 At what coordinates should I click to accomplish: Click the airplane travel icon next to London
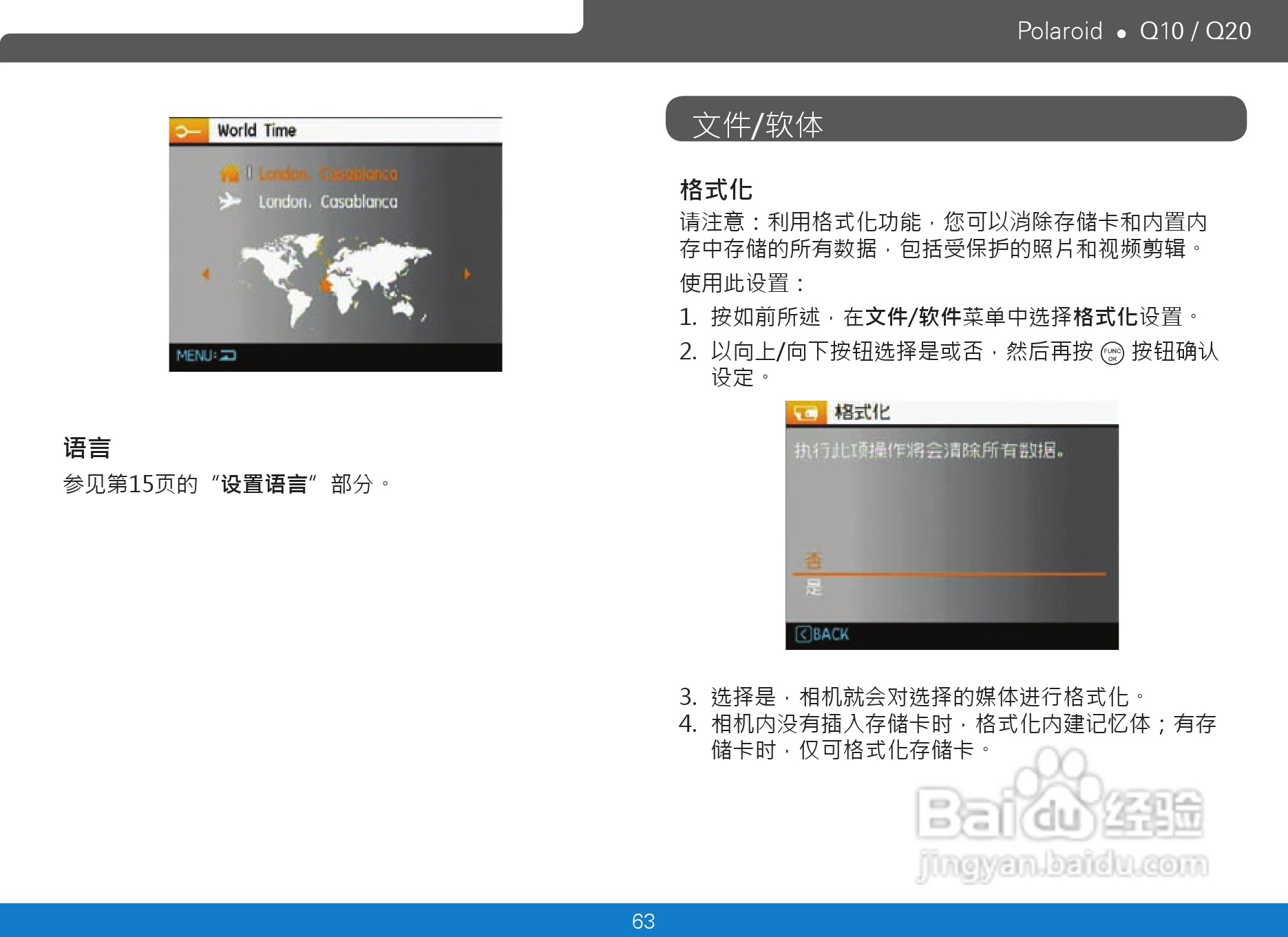tap(230, 202)
